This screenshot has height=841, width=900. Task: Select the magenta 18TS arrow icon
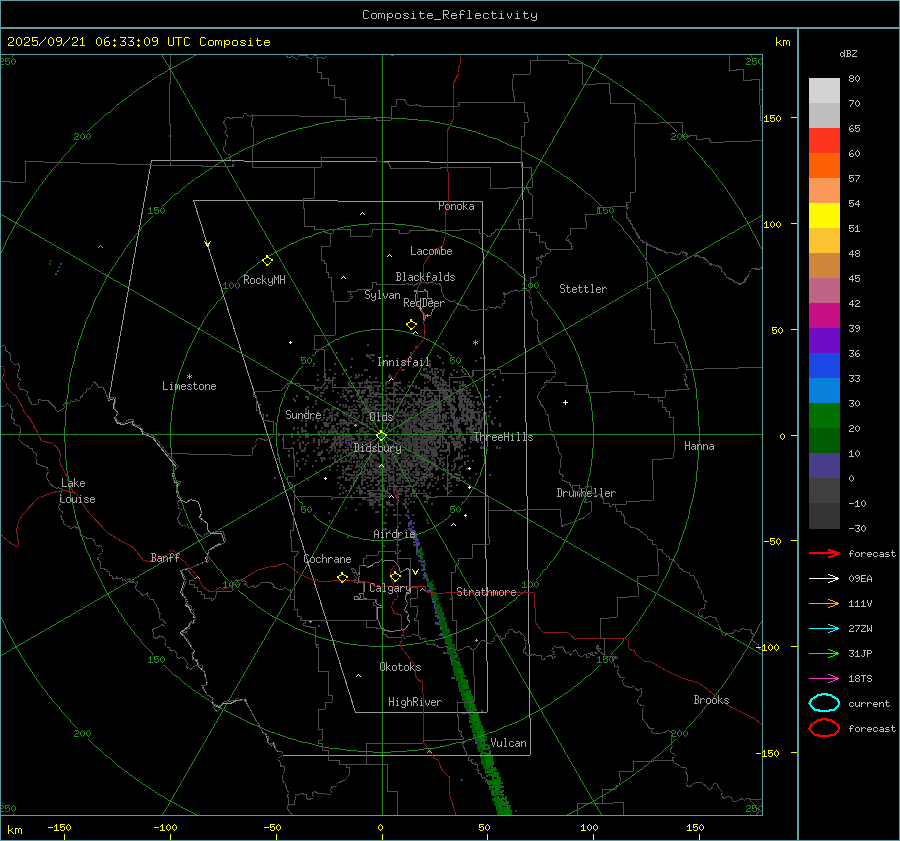[824, 678]
